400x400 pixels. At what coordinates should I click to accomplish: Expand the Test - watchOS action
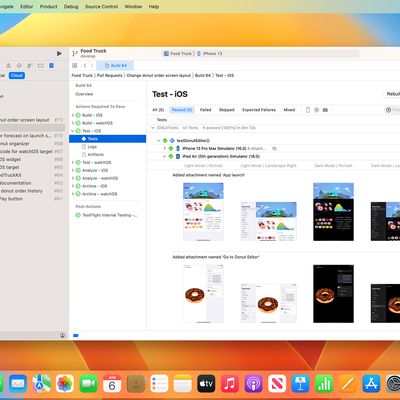point(73,162)
